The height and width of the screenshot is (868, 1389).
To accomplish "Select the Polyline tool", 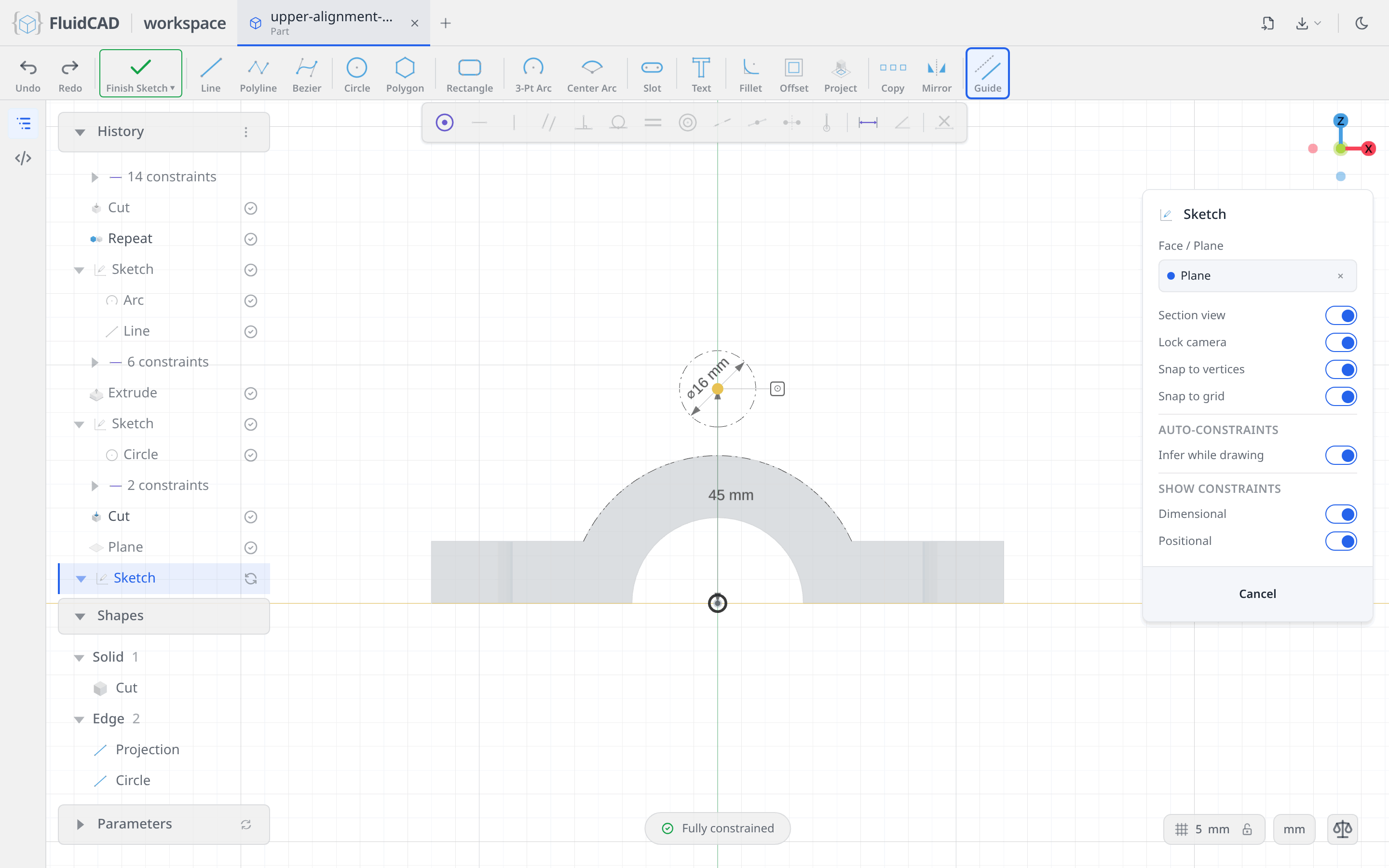I will 259,74.
